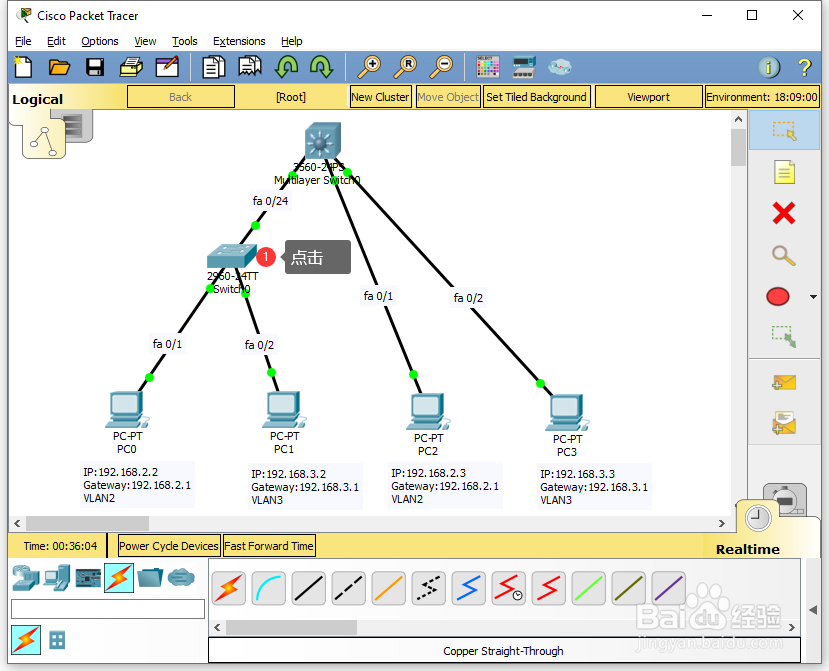
Task: Choose the Console cable connection icon
Action: (x=269, y=589)
